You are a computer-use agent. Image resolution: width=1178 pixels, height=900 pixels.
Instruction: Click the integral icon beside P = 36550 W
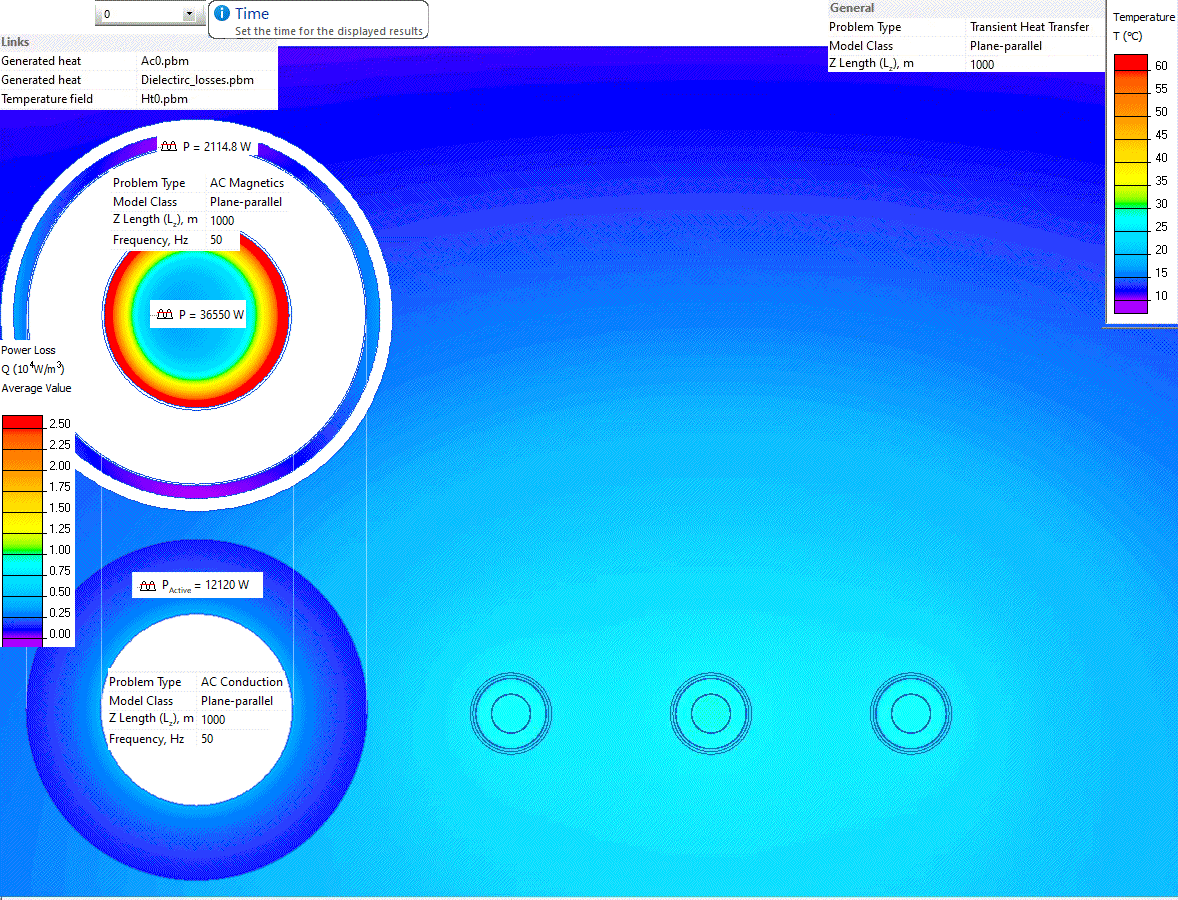165,315
